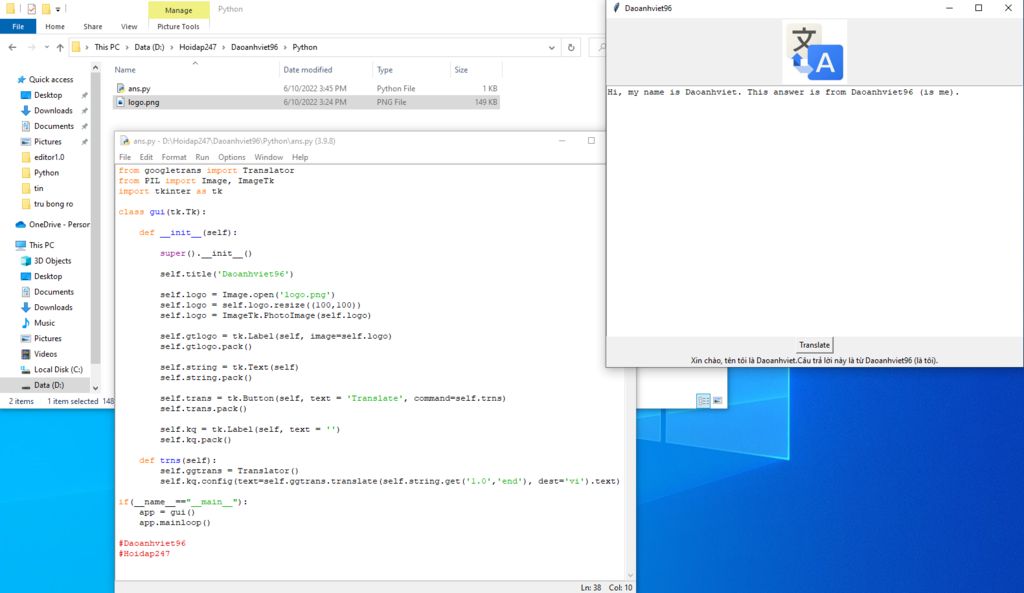Sort files by the Date modified column header

point(308,70)
